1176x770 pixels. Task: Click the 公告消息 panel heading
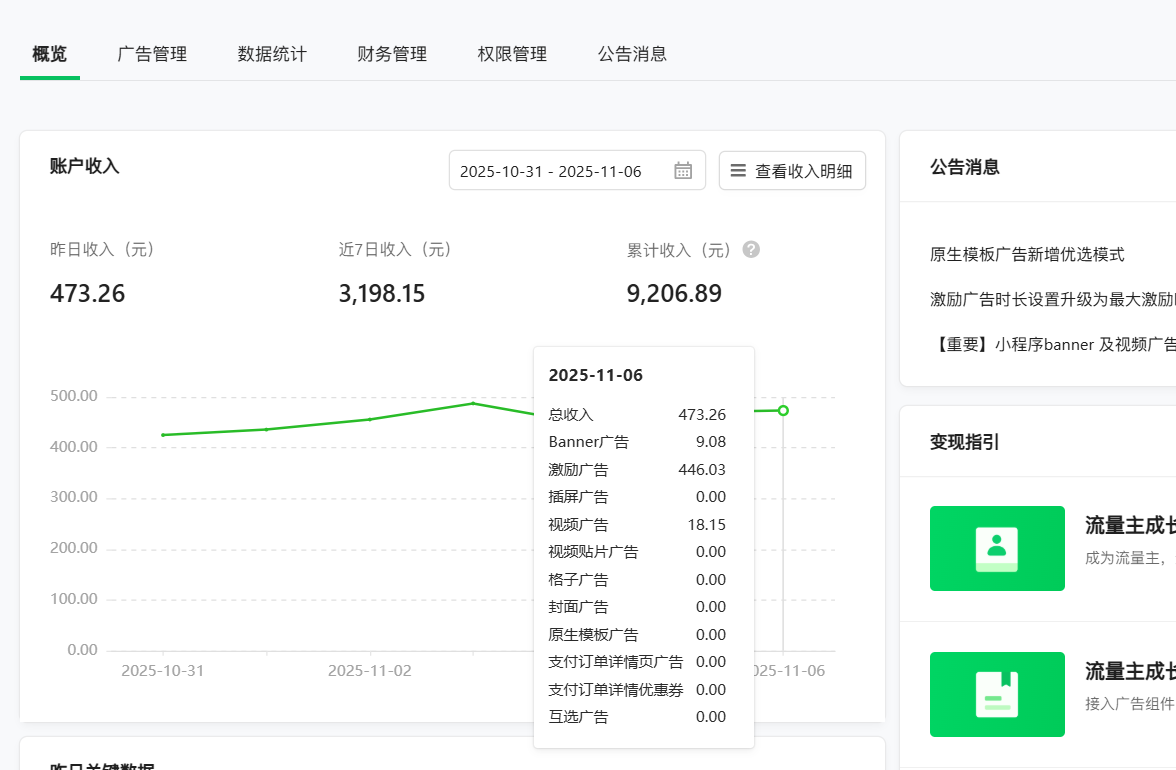tap(964, 167)
